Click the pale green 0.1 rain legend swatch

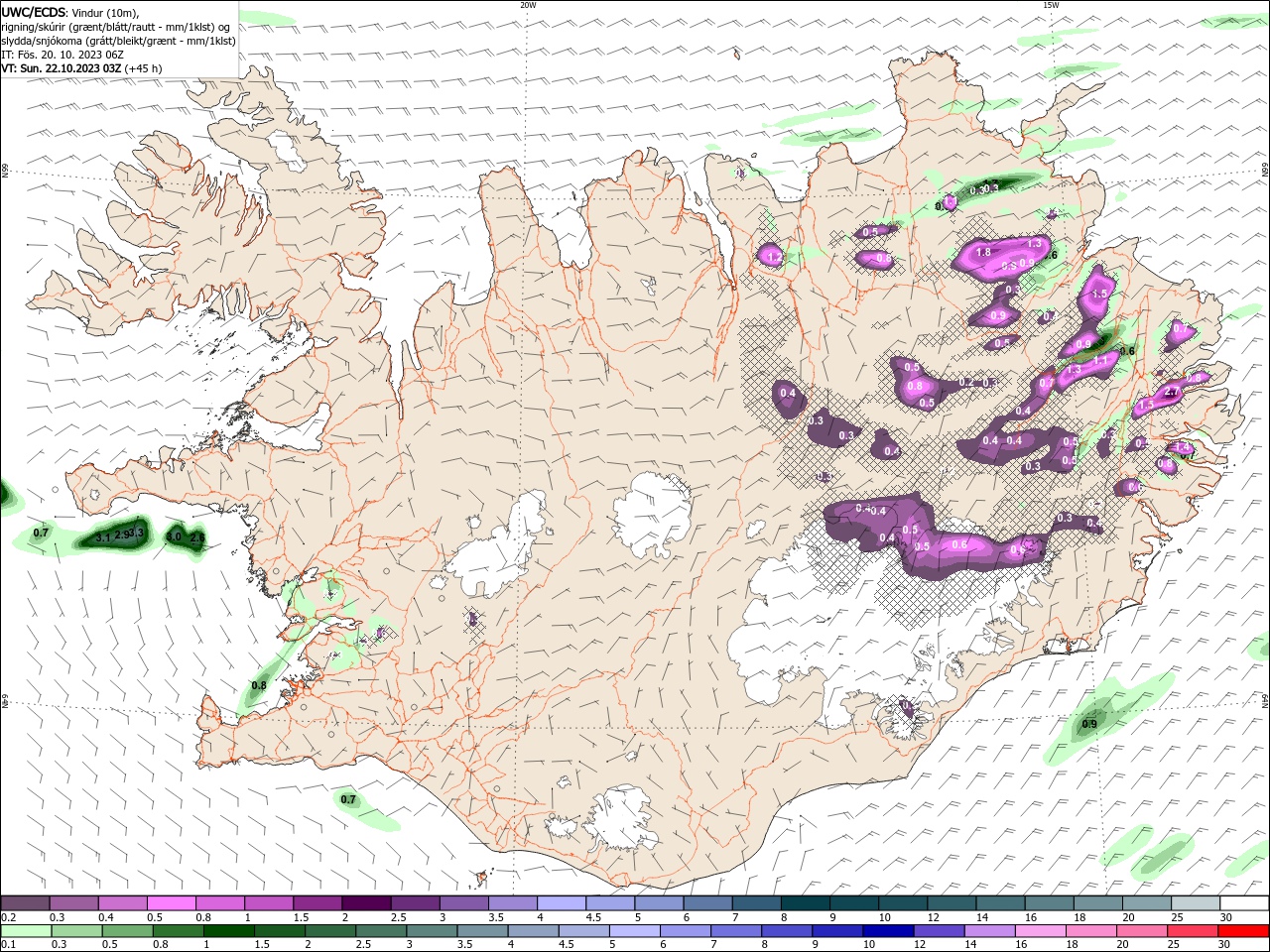click(x=26, y=931)
